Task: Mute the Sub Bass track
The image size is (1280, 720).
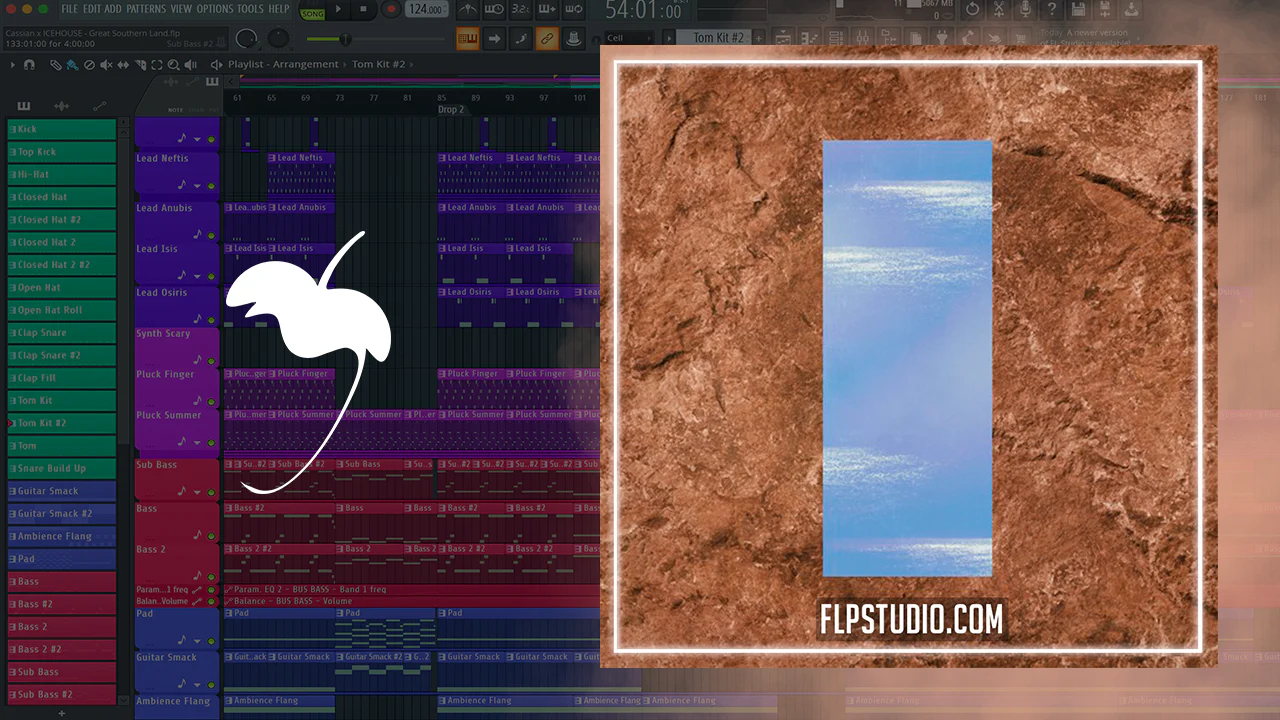Action: 211,491
